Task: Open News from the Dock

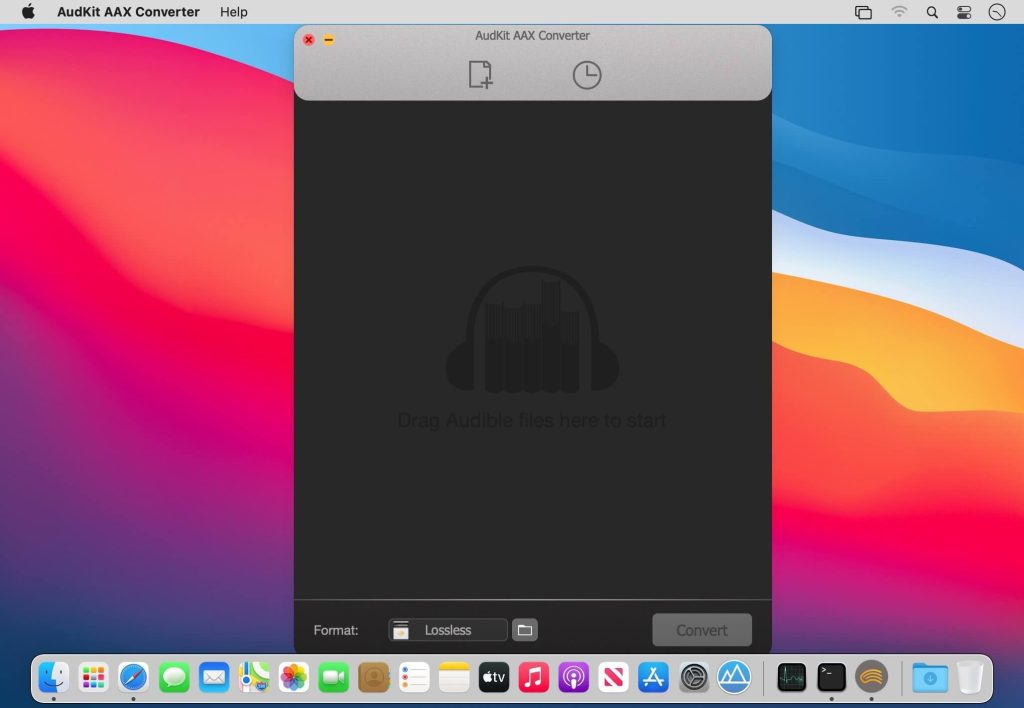Action: tap(614, 677)
